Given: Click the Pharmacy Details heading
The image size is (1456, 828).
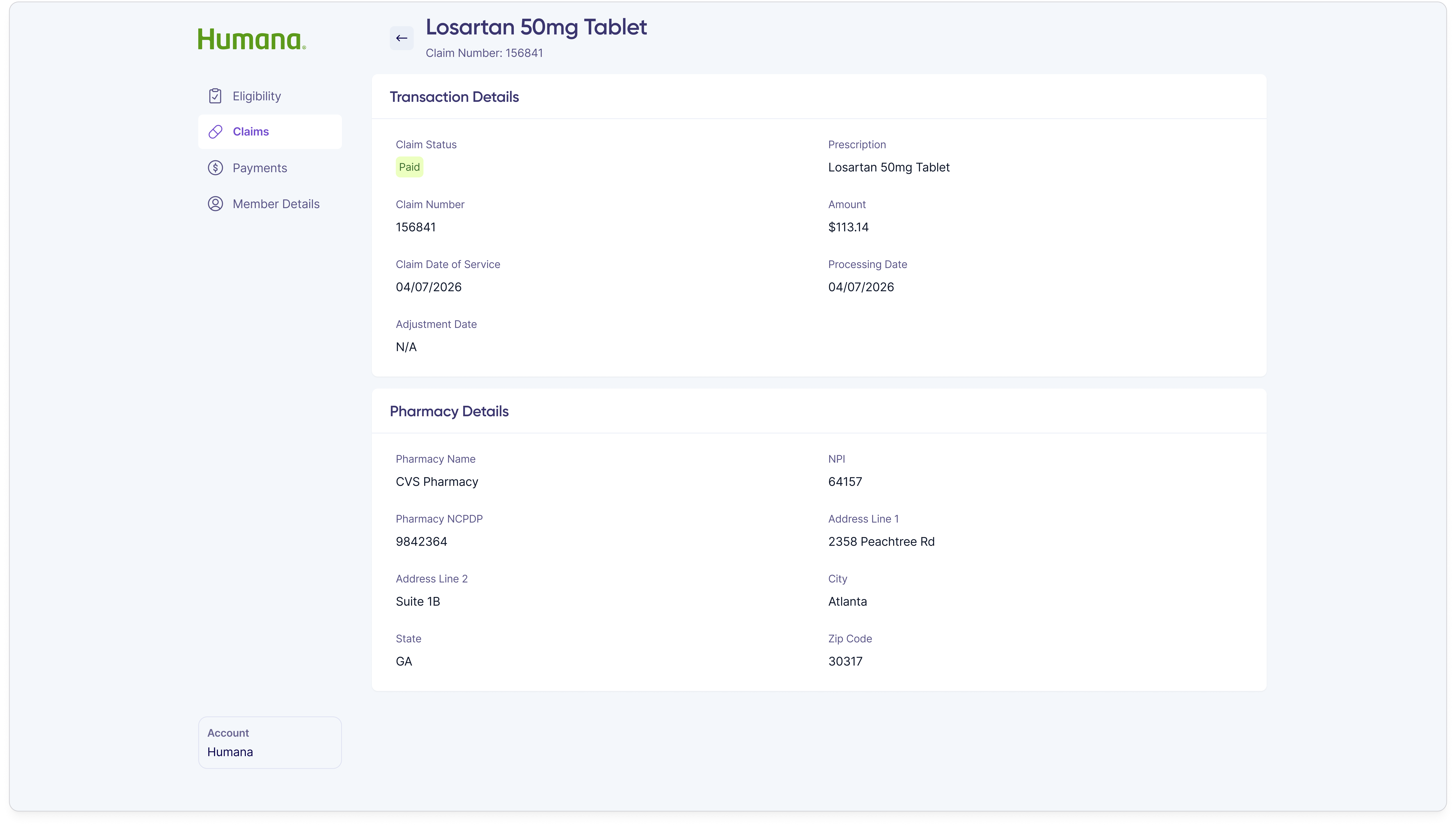Looking at the screenshot, I should tap(449, 411).
